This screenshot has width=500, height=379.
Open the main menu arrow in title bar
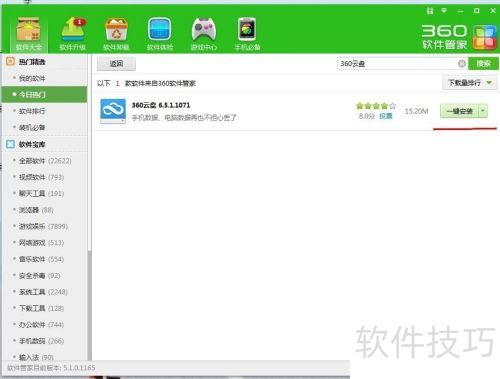pyautogui.click(x=444, y=11)
